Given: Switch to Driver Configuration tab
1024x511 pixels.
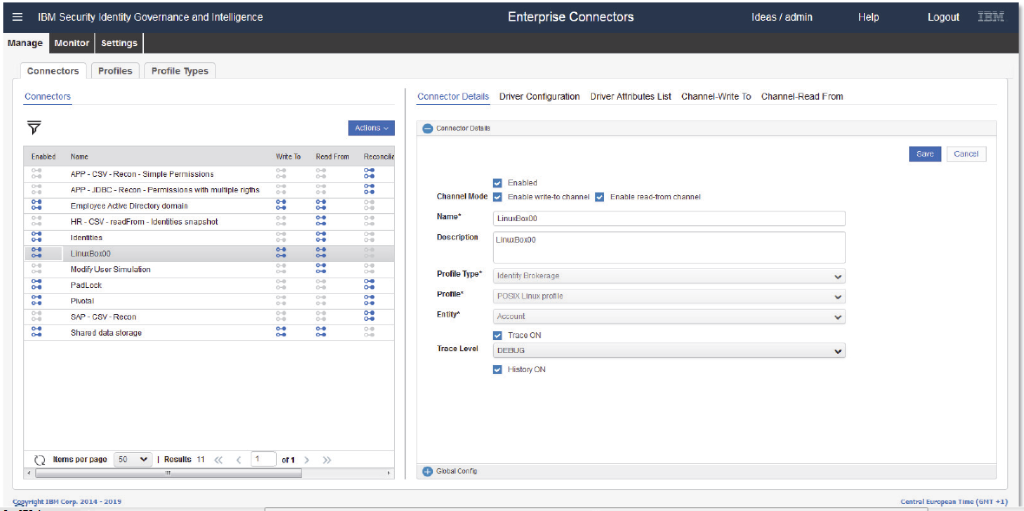Looking at the screenshot, I should point(539,97).
